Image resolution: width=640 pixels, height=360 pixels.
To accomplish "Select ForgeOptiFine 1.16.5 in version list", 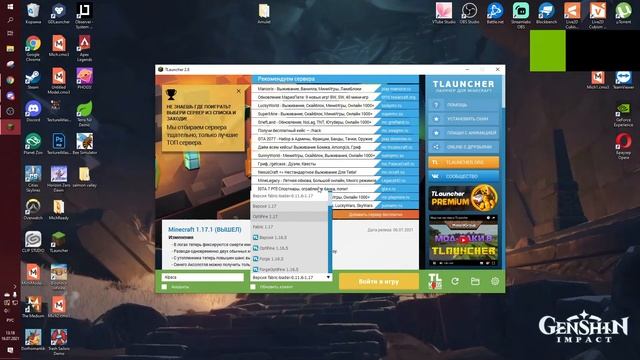I will coord(289,269).
